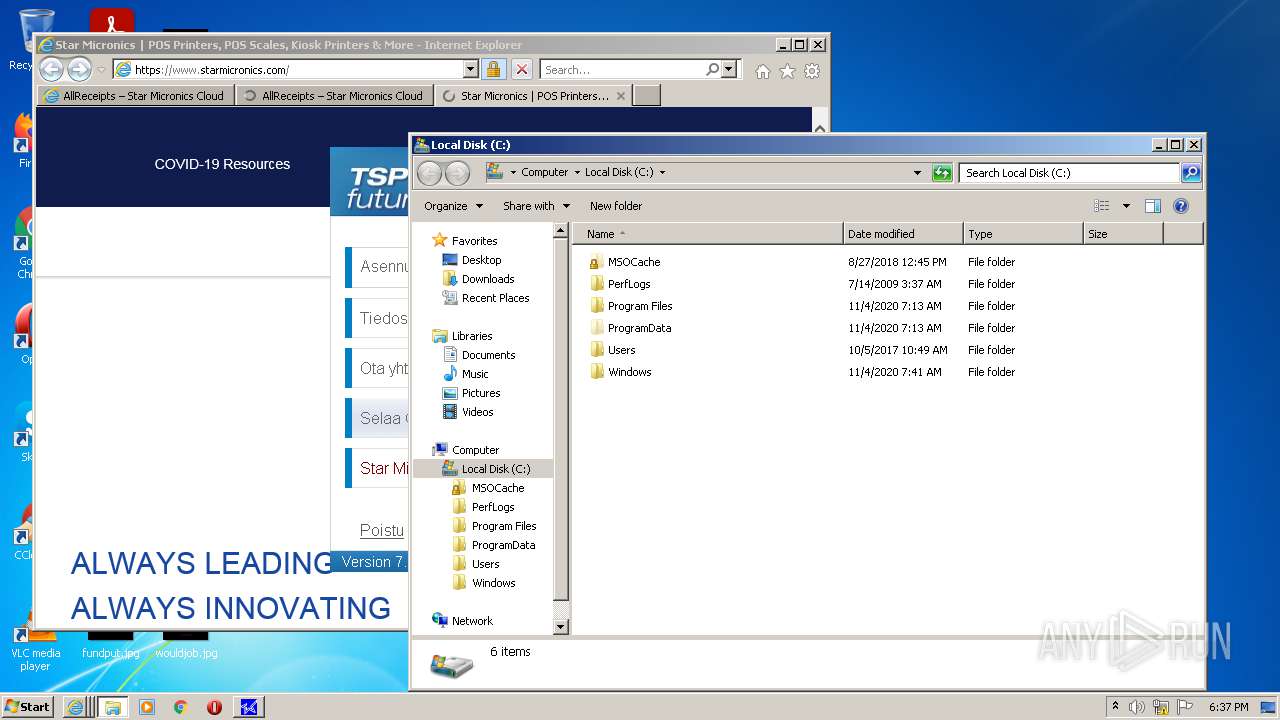Open Opera from the taskbar
The height and width of the screenshot is (720, 1280).
pyautogui.click(x=214, y=707)
